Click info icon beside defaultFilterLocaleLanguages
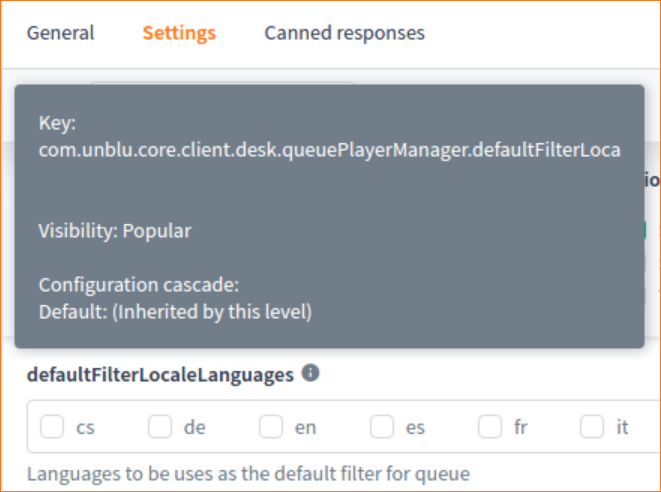Screen dimensions: 661x492 point(311,374)
